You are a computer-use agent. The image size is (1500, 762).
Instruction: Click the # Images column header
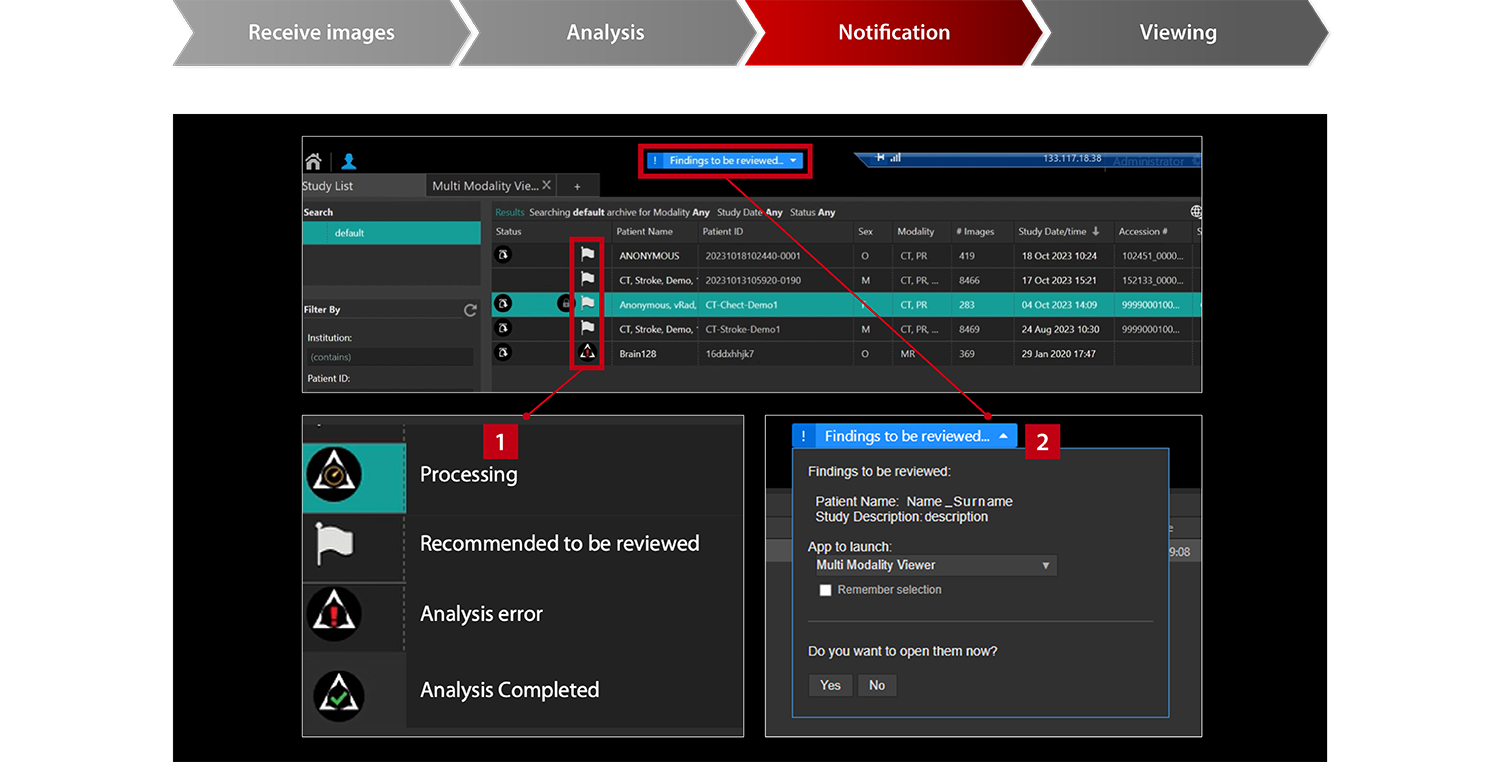975,231
